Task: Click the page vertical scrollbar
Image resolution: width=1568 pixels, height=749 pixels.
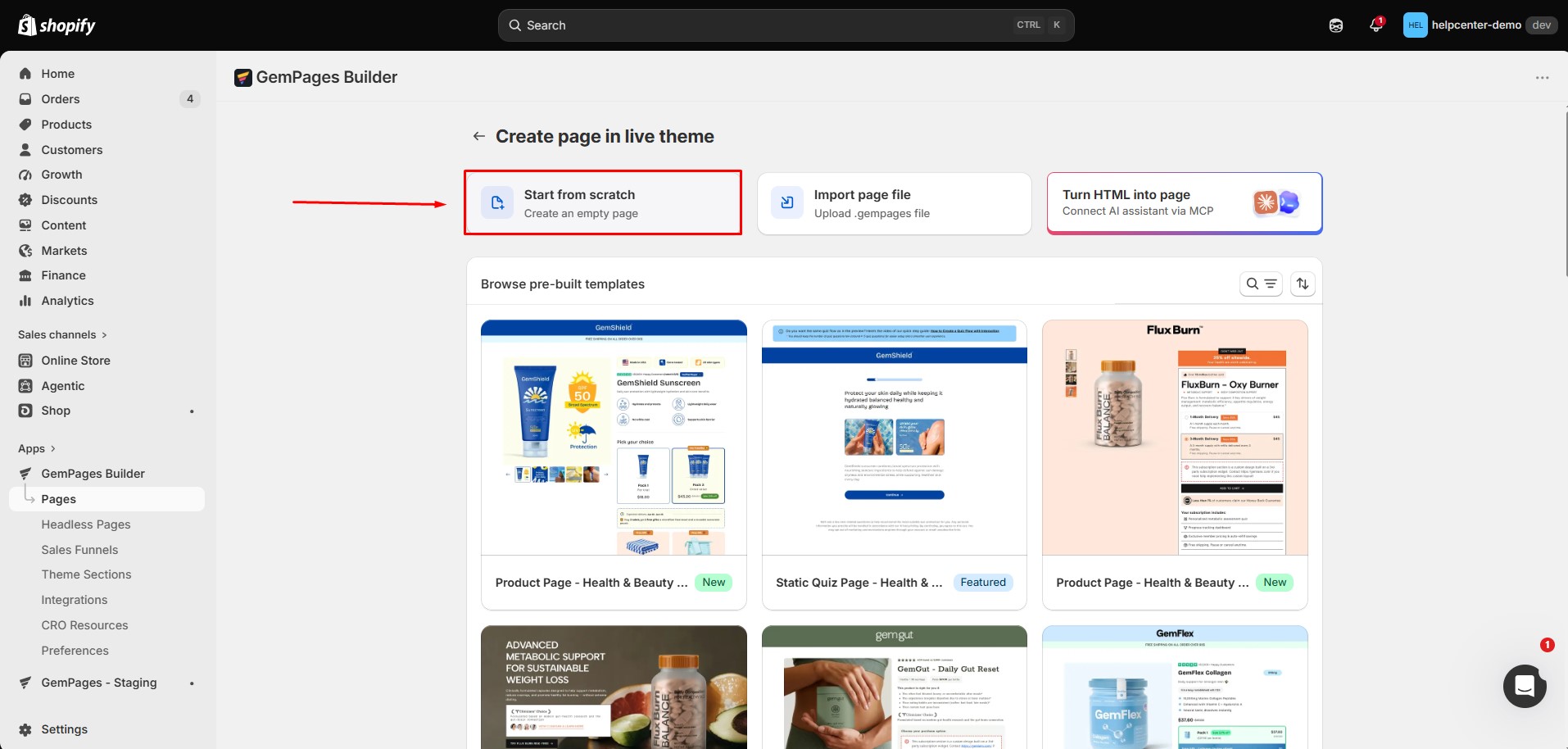Action: pyautogui.click(x=1566, y=193)
